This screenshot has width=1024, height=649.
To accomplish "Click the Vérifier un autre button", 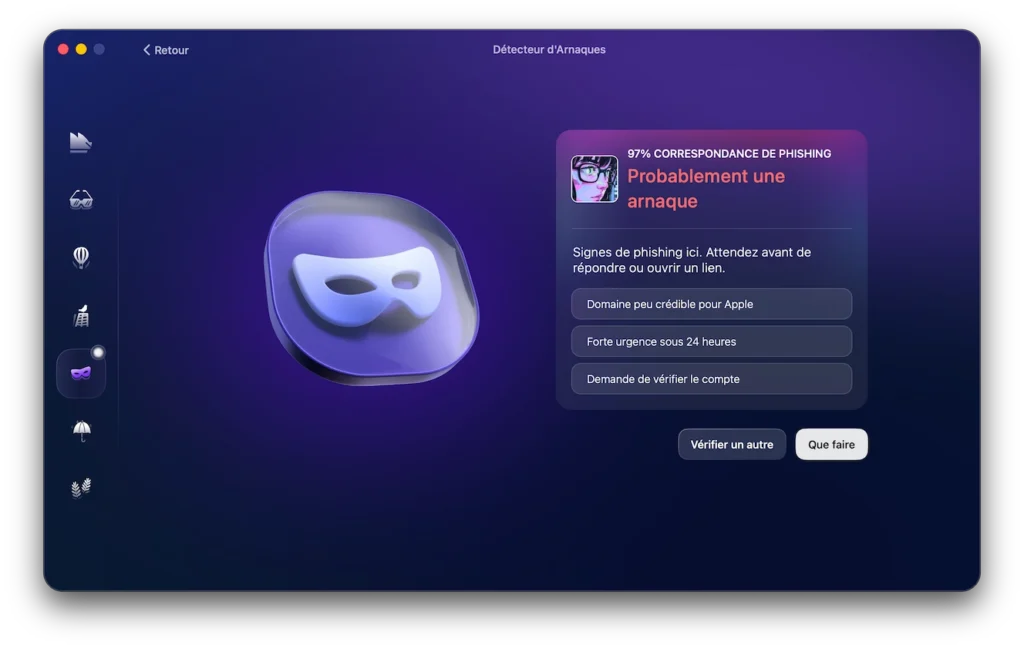I will pyautogui.click(x=731, y=444).
